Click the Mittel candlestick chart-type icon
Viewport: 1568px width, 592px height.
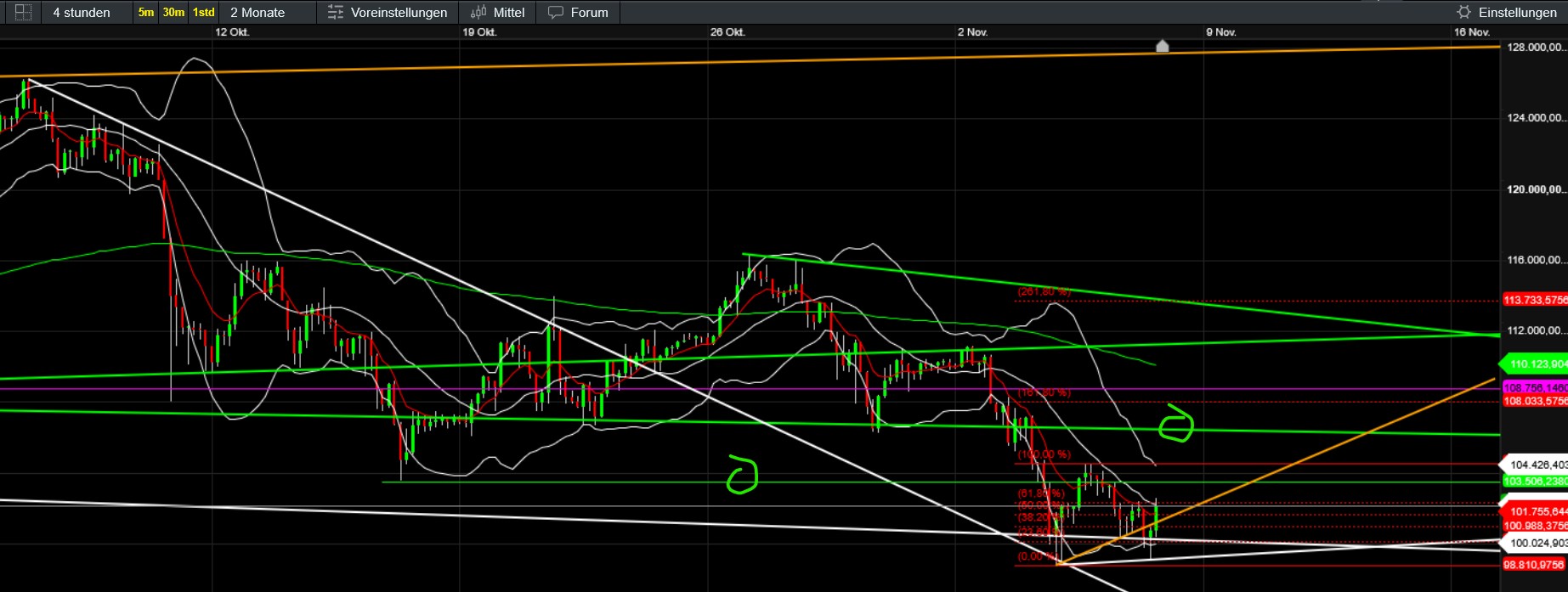coord(478,12)
